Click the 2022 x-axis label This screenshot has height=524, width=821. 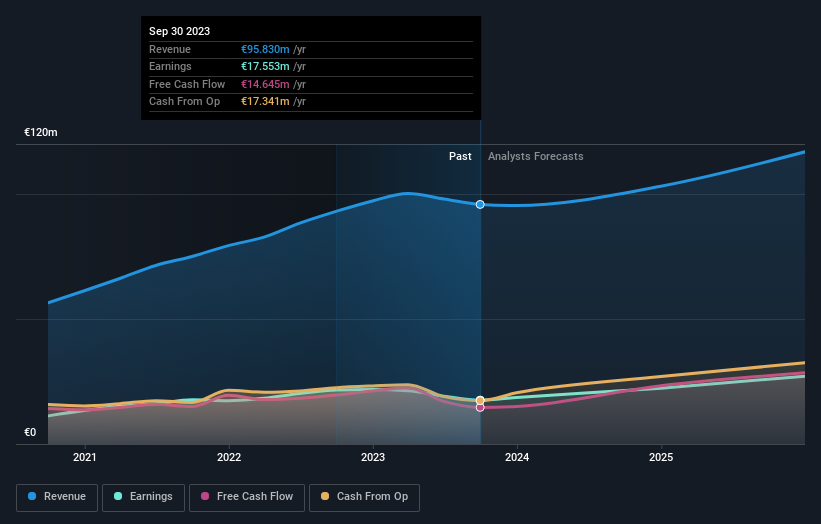[229, 457]
